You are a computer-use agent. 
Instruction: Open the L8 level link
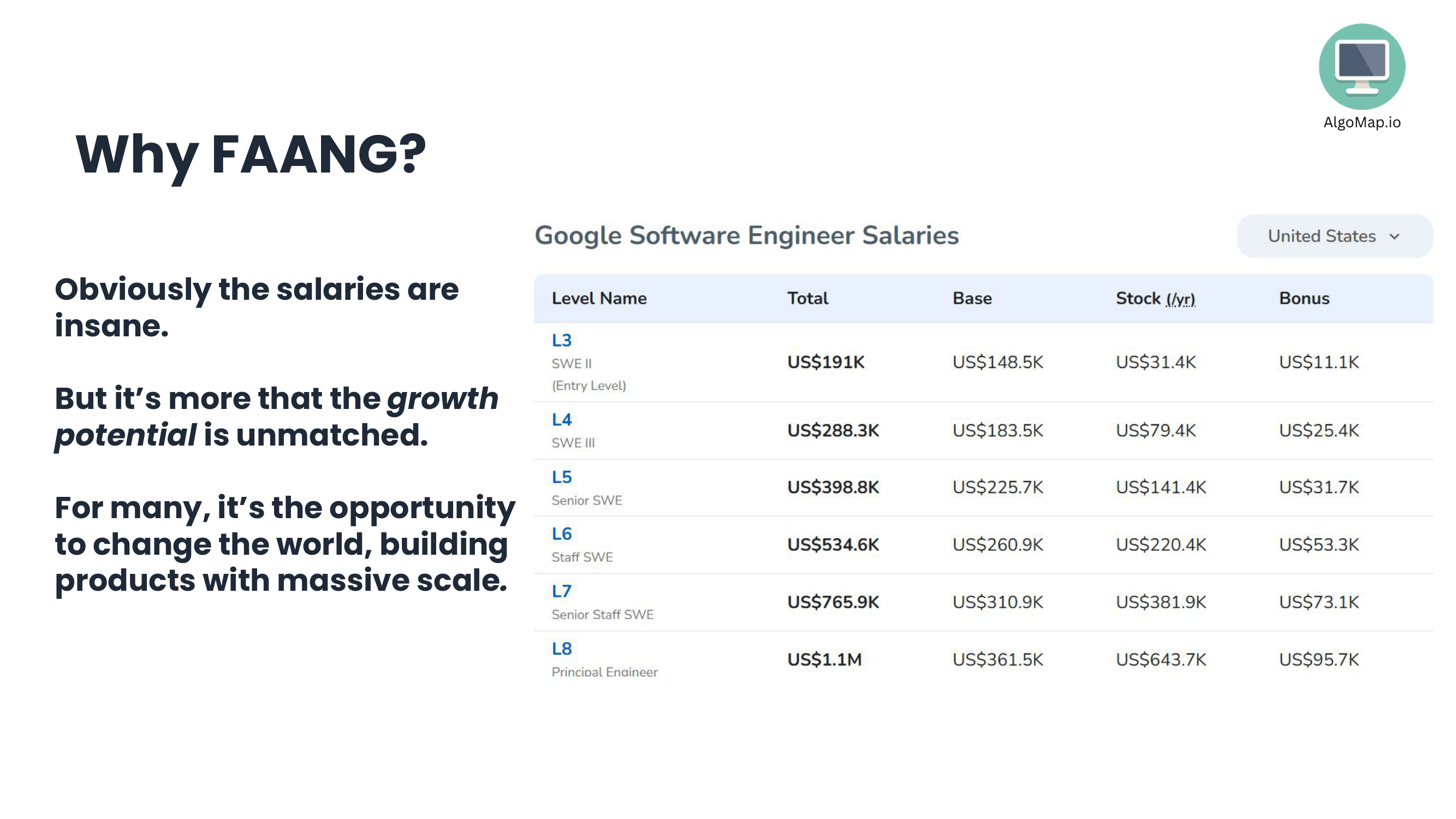(x=561, y=648)
